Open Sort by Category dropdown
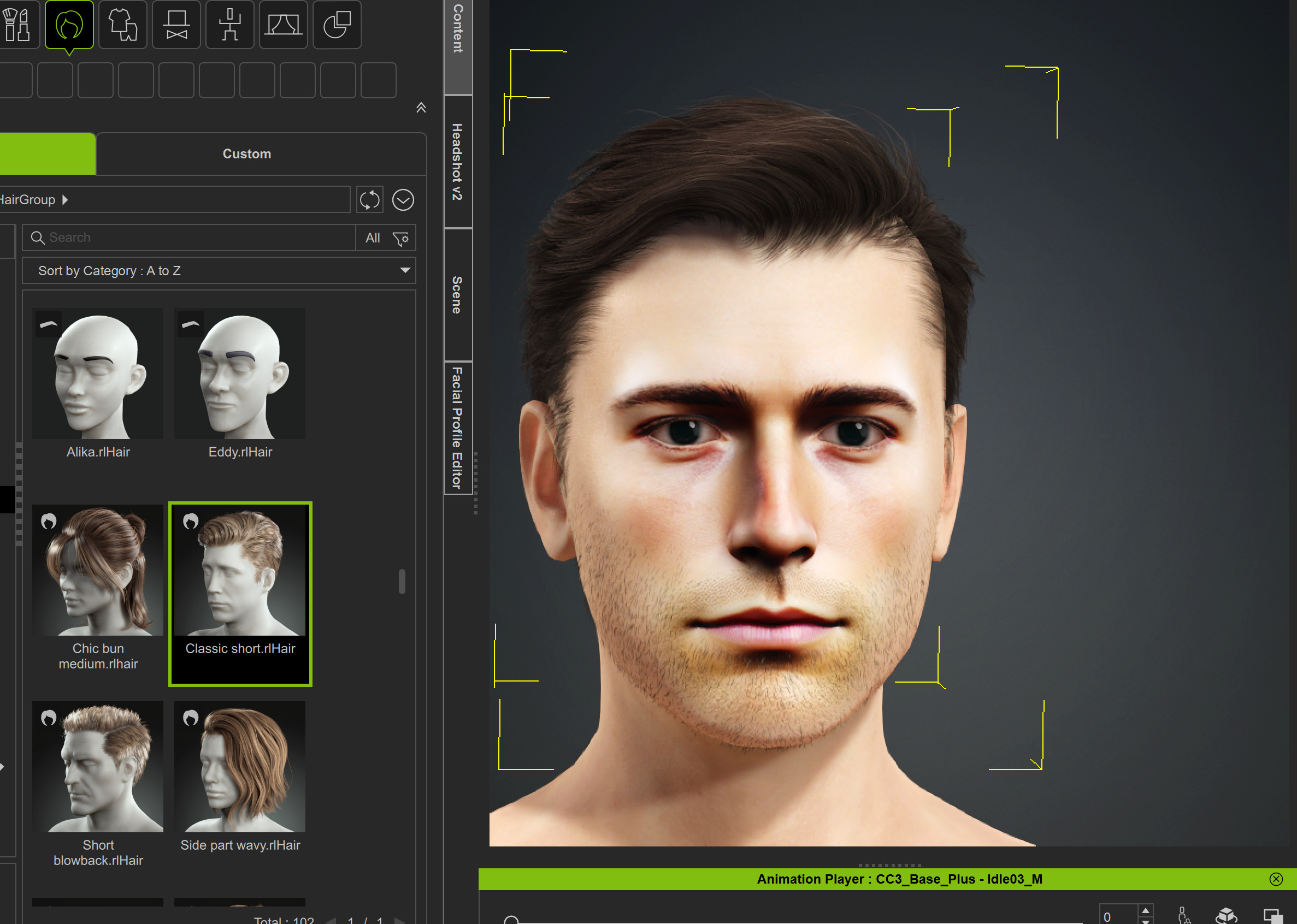 [219, 271]
